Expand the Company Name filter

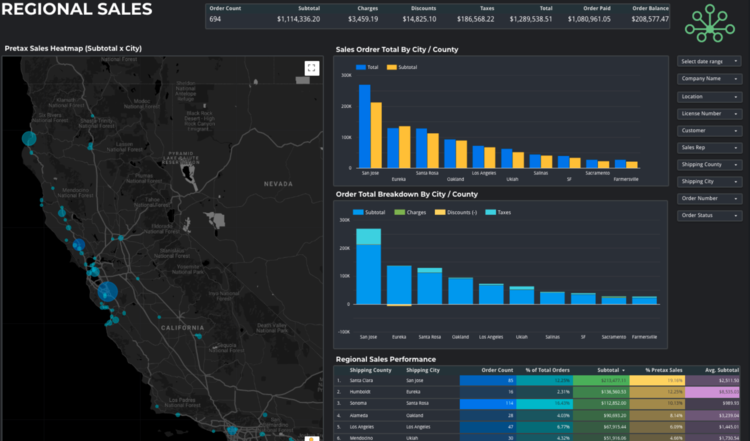(709, 79)
